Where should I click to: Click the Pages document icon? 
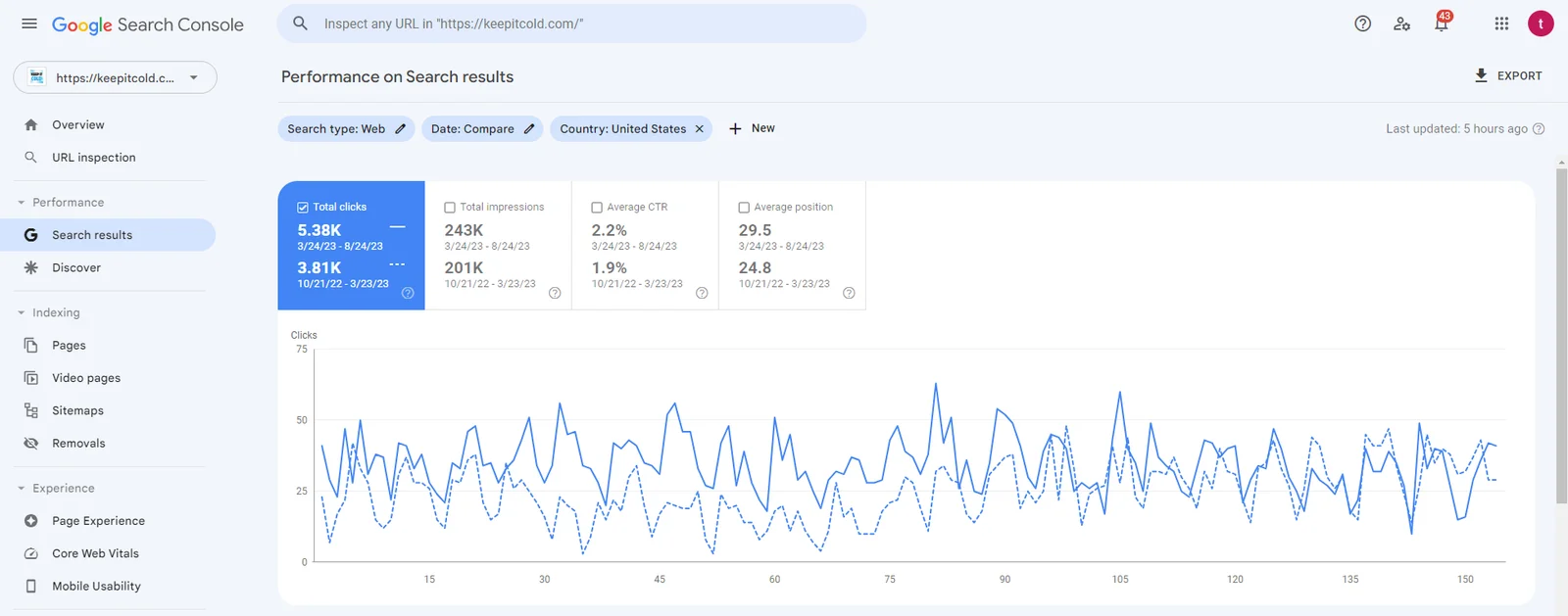point(30,345)
